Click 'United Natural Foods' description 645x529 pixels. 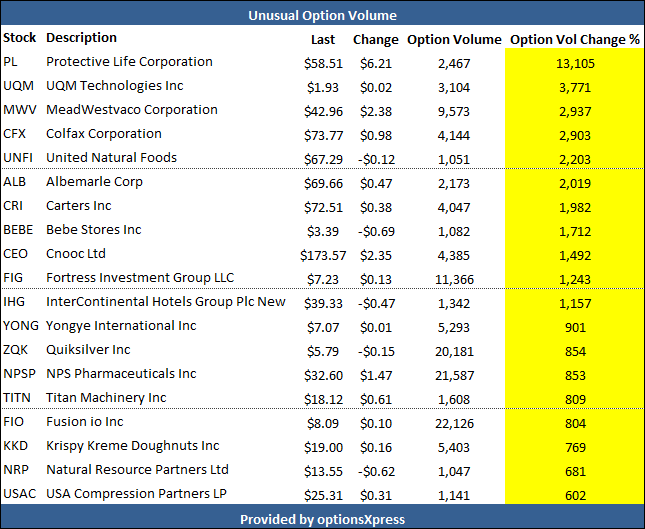[x=111, y=158]
